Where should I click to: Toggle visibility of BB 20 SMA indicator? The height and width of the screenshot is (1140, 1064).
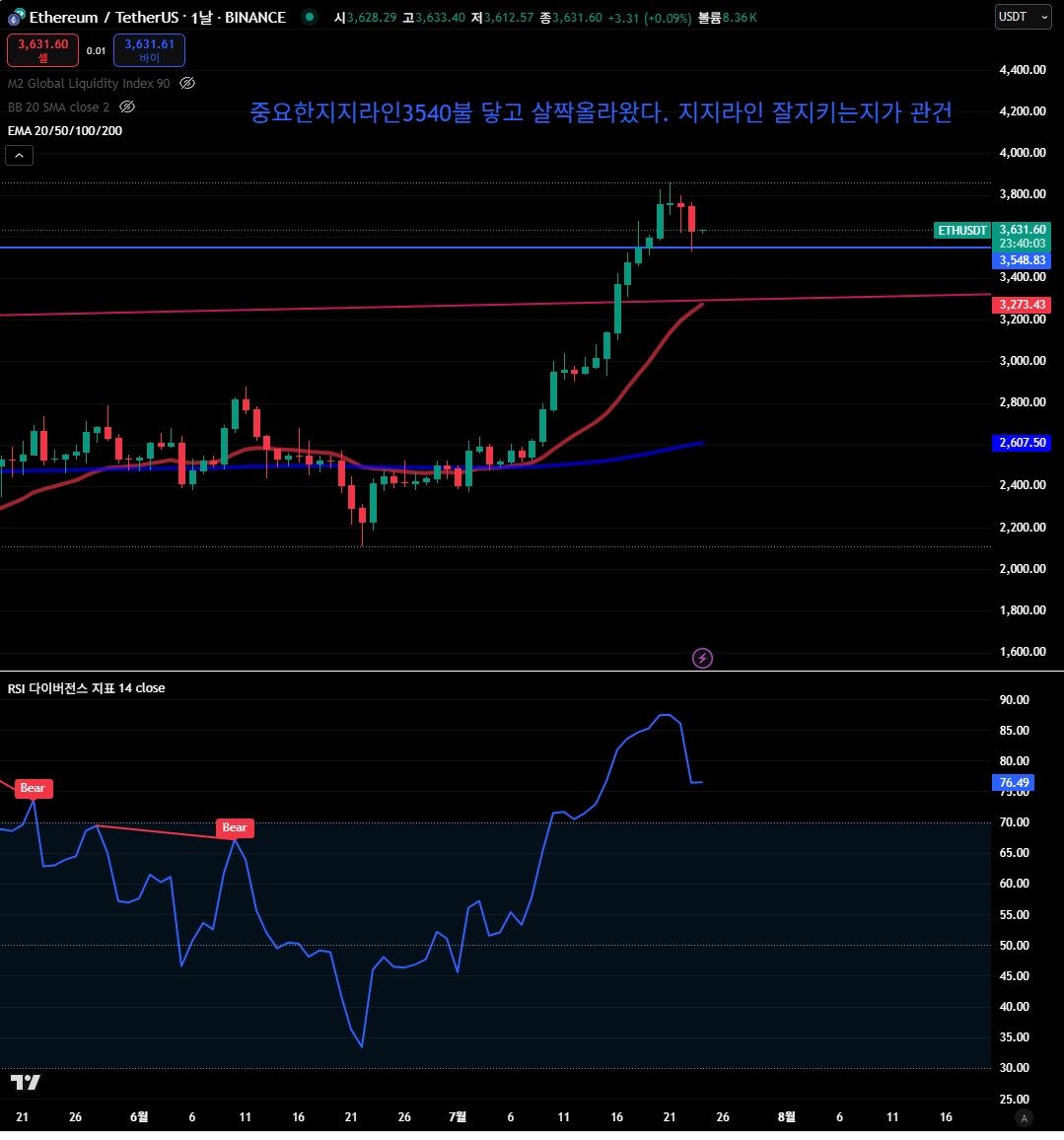(x=127, y=107)
